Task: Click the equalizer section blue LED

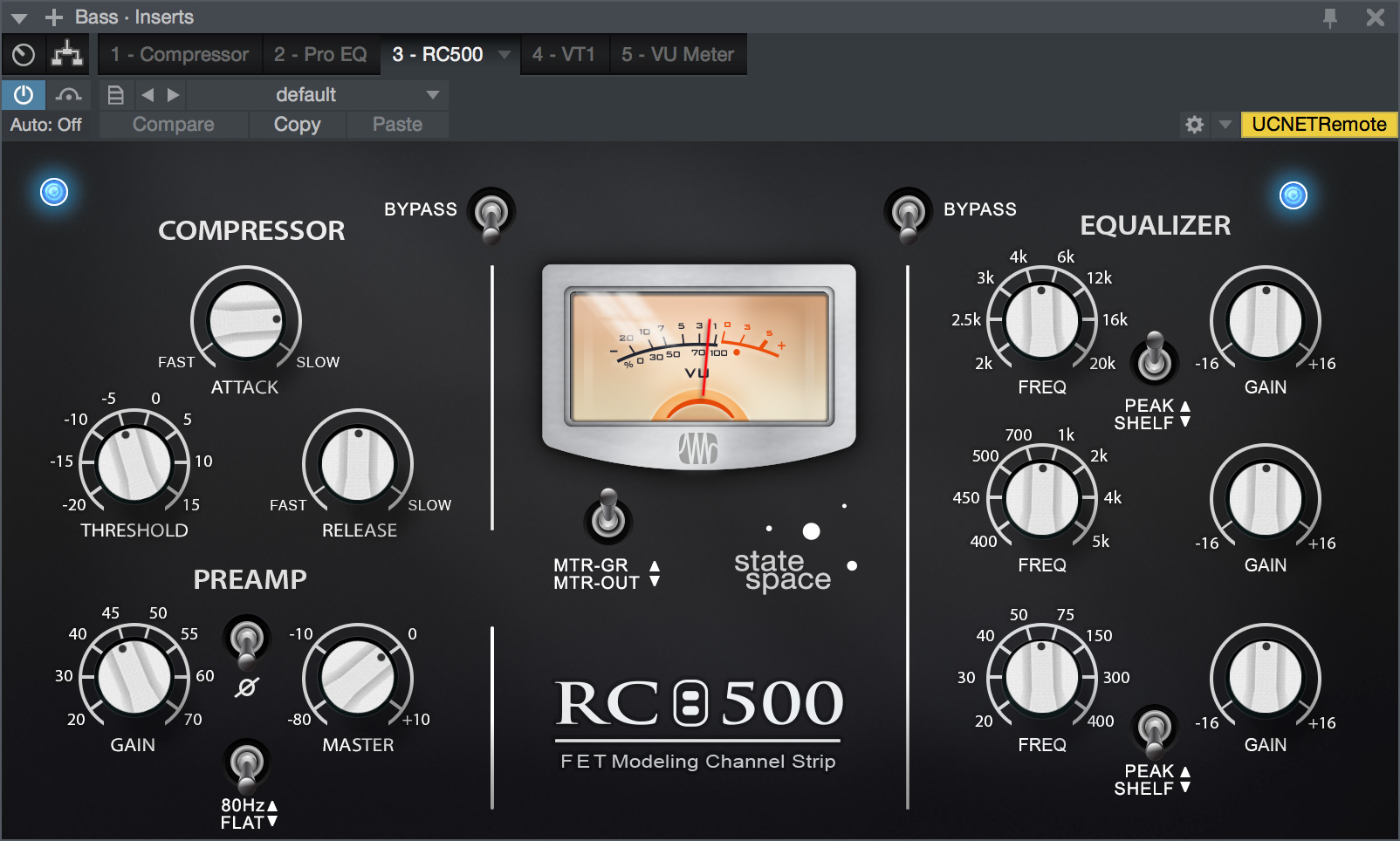Action: pos(1294,195)
